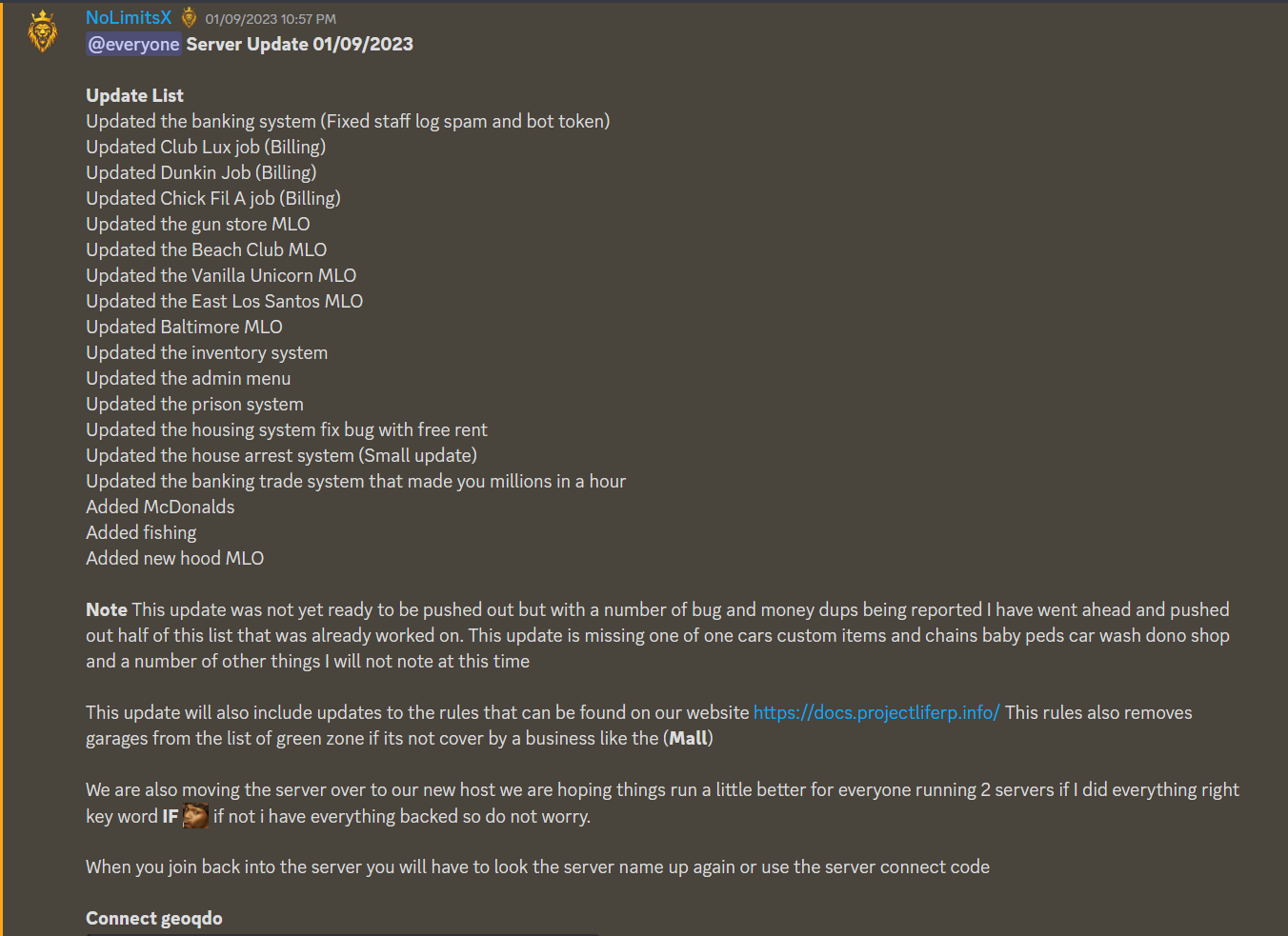Click the Updated the admin menu line

coord(189,378)
